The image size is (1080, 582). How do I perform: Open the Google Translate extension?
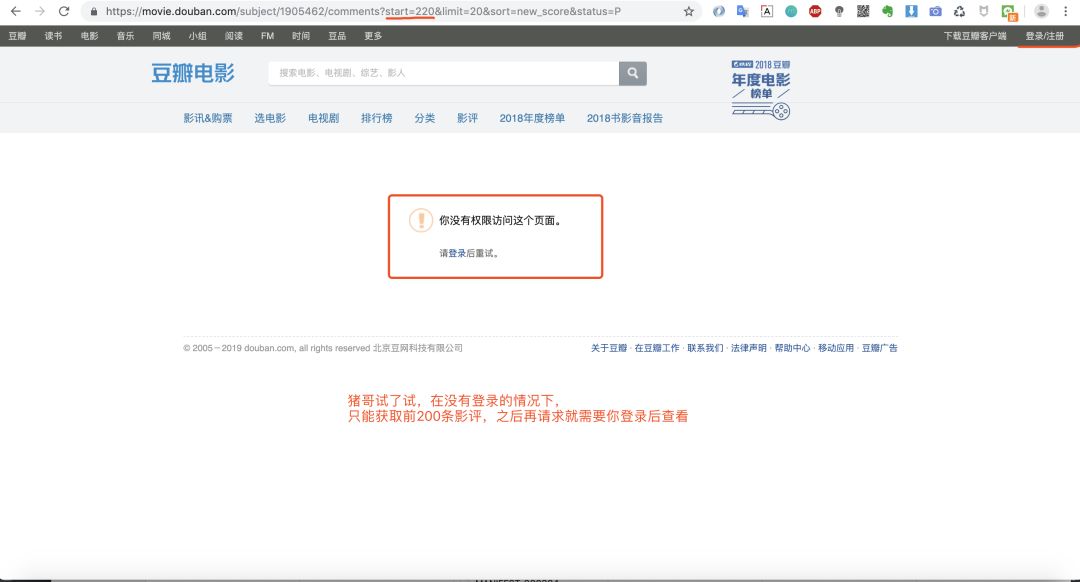point(742,11)
